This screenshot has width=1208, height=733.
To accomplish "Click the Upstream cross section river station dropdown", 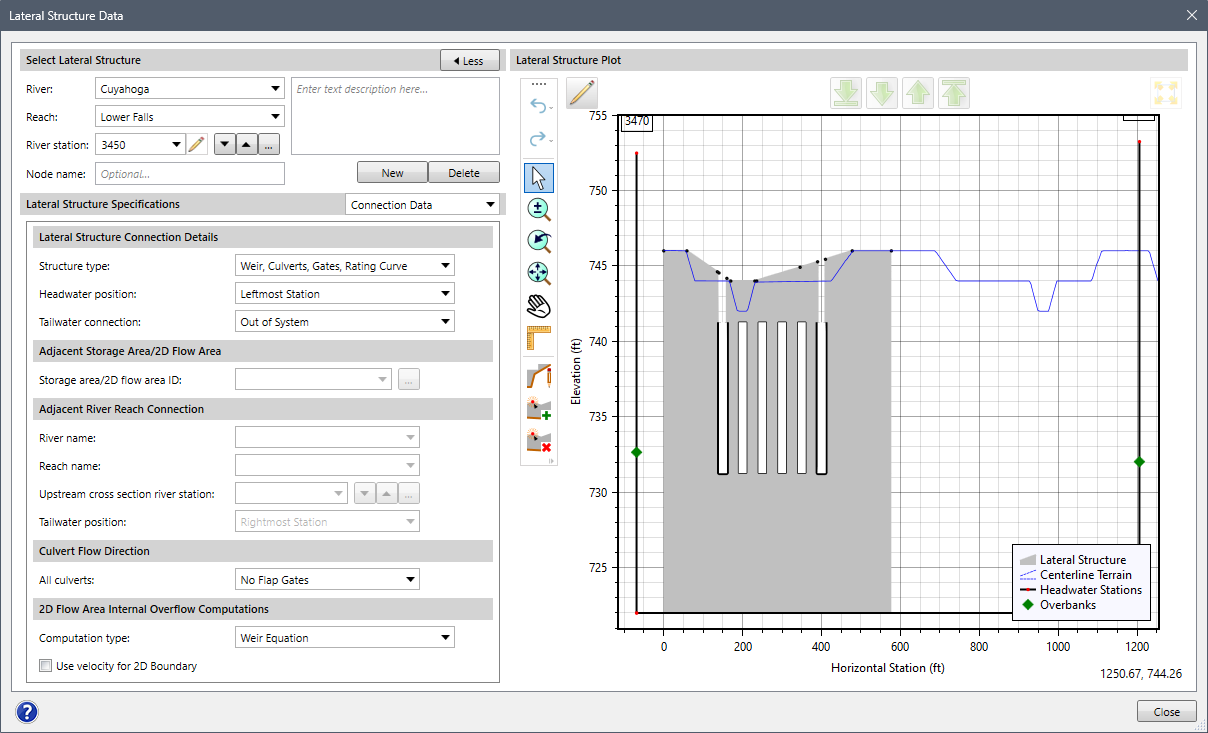I will 291,494.
